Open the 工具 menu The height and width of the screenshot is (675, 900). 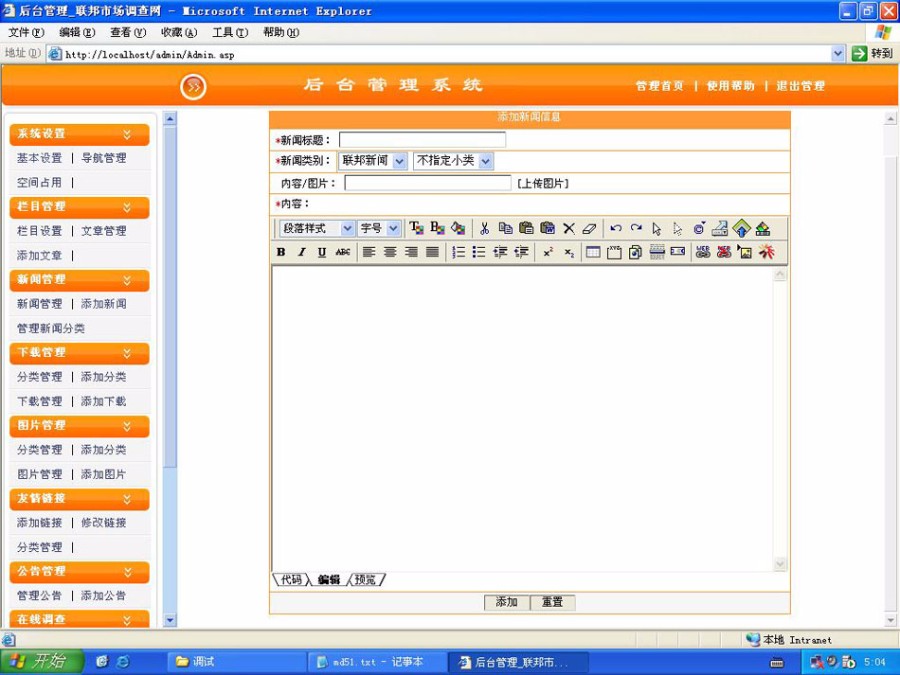[x=230, y=33]
